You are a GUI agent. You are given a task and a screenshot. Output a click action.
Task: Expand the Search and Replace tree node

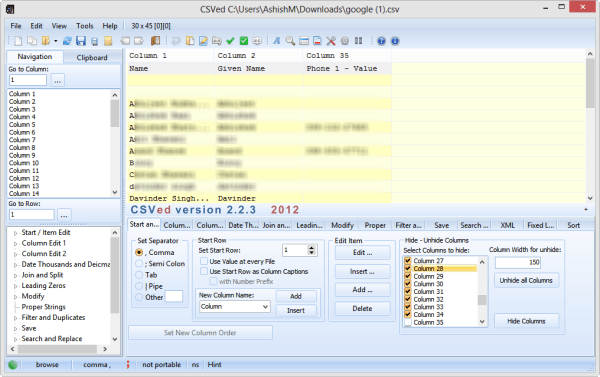(16, 339)
